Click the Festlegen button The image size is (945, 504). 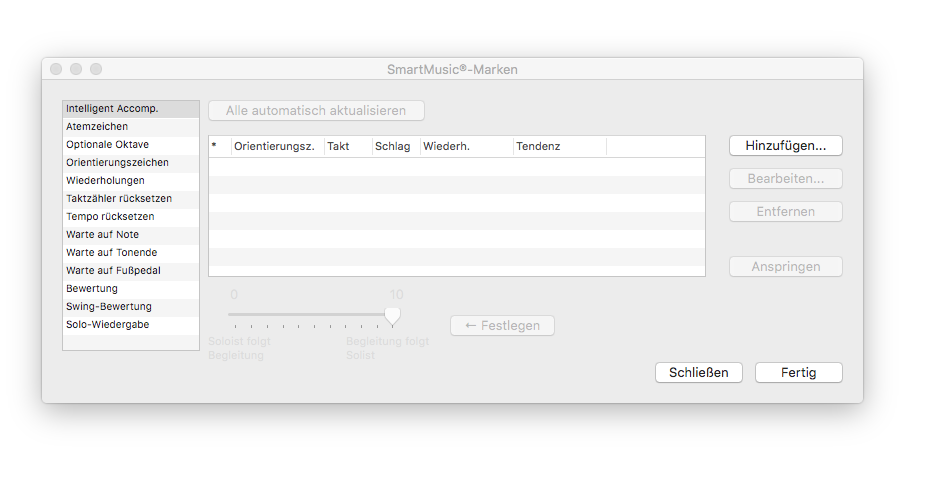(502, 326)
